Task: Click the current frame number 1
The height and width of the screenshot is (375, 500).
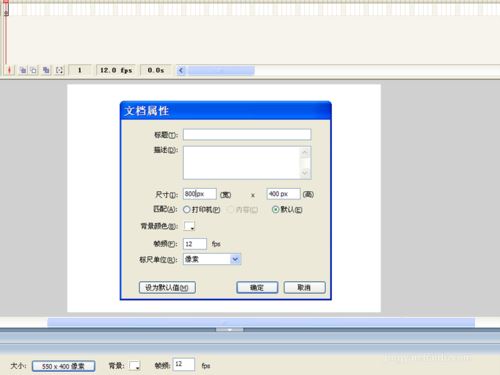Action: point(79,70)
